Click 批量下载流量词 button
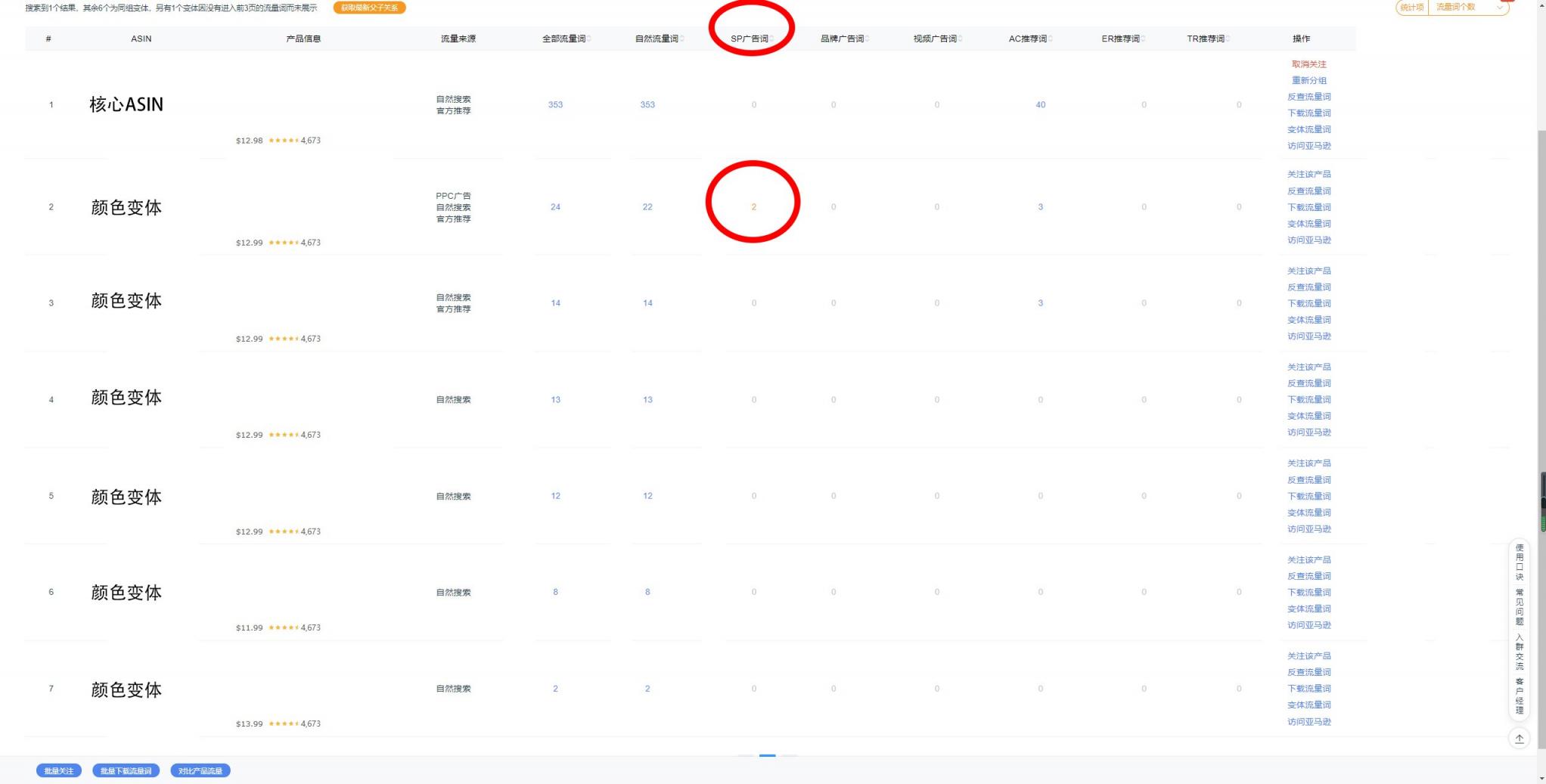 (126, 770)
